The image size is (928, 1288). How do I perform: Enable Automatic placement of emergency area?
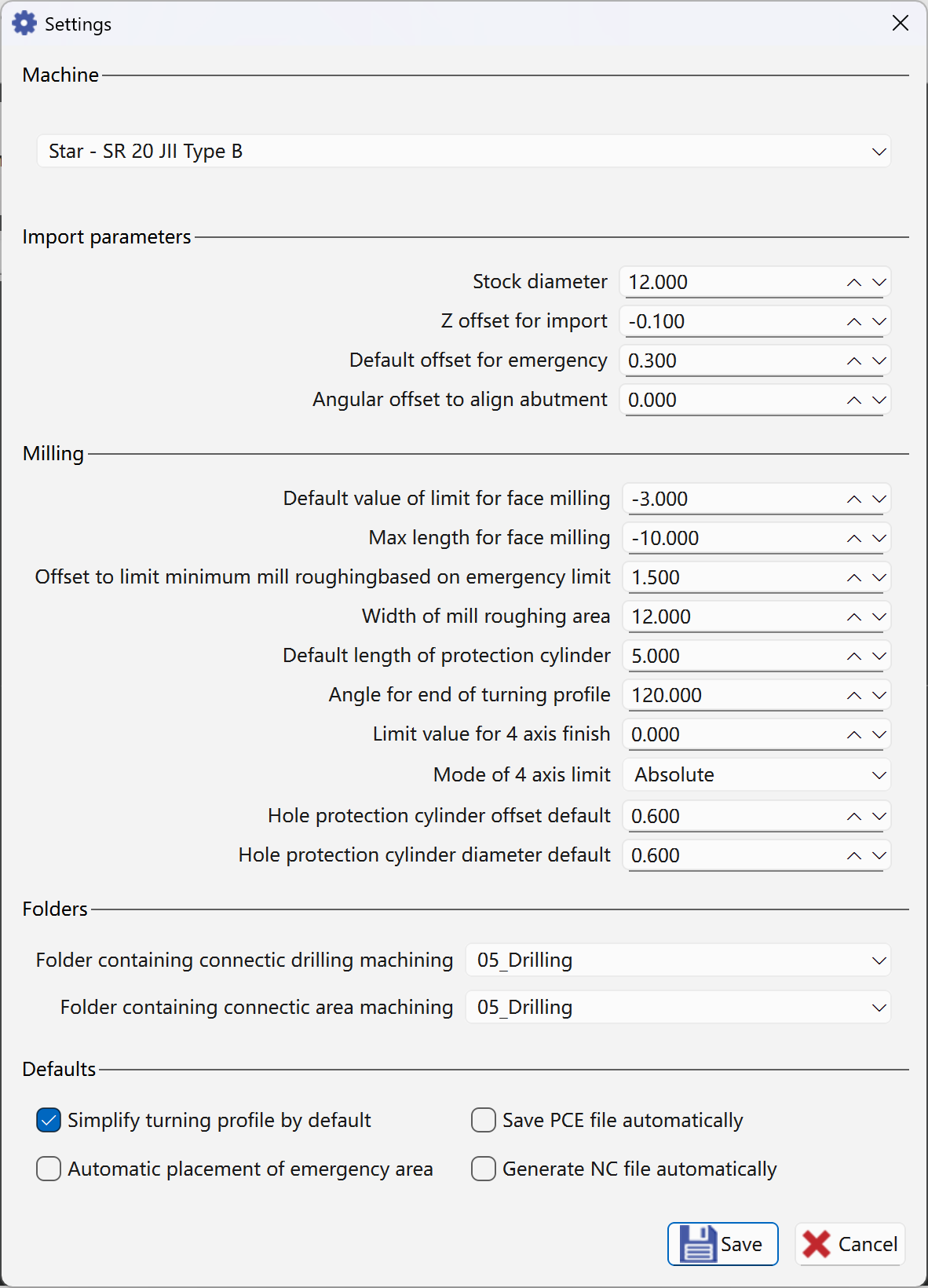pos(49,1169)
